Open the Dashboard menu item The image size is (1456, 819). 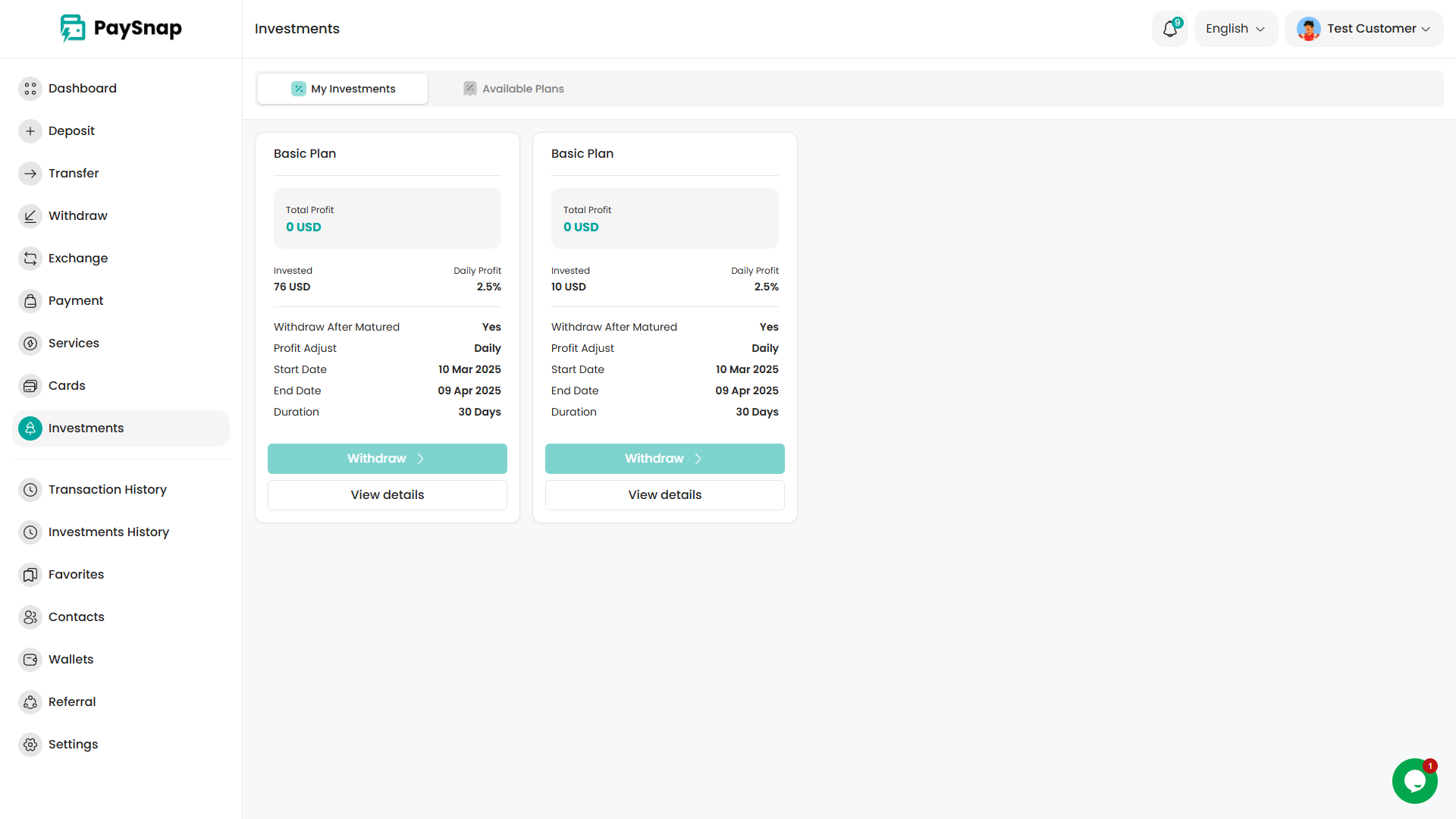click(82, 89)
